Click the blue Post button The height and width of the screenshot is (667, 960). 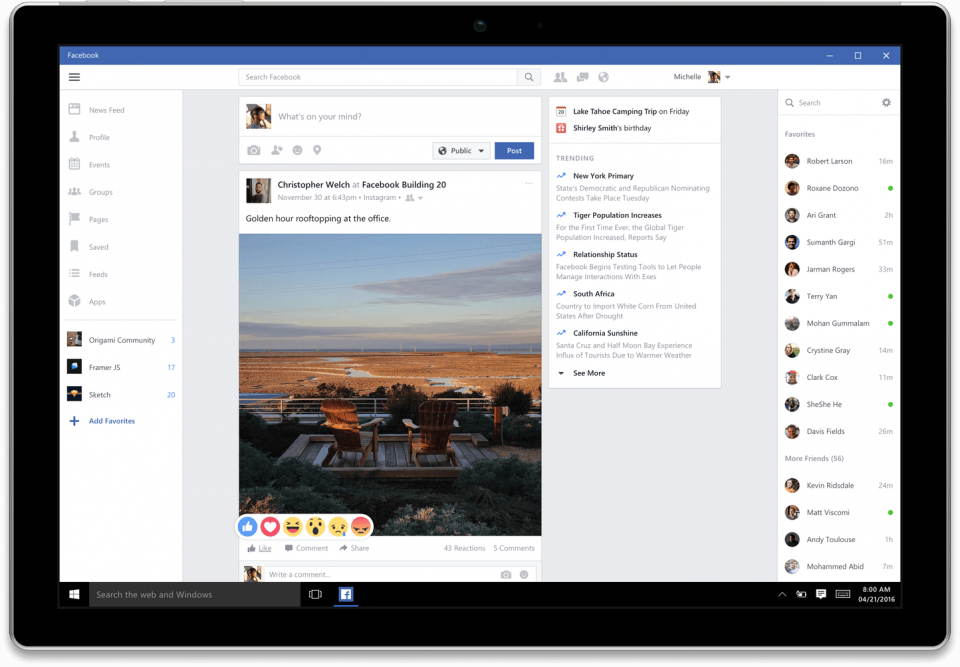(x=514, y=150)
